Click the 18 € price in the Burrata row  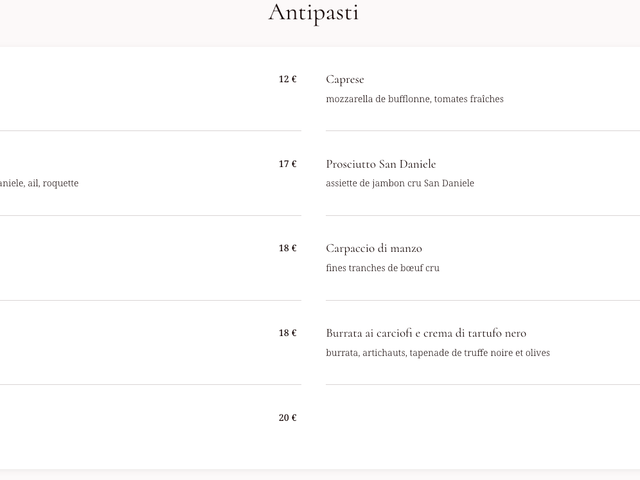pyautogui.click(x=287, y=333)
